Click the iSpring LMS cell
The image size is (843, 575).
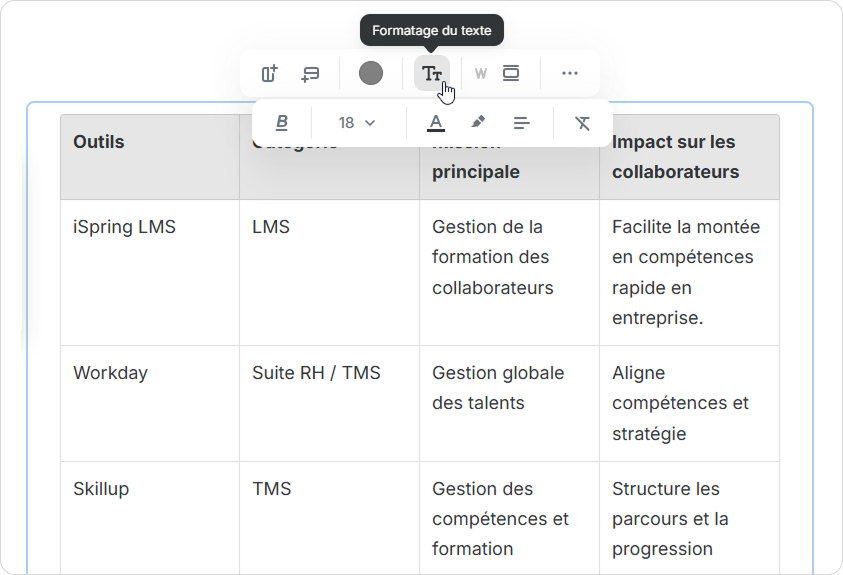point(124,227)
